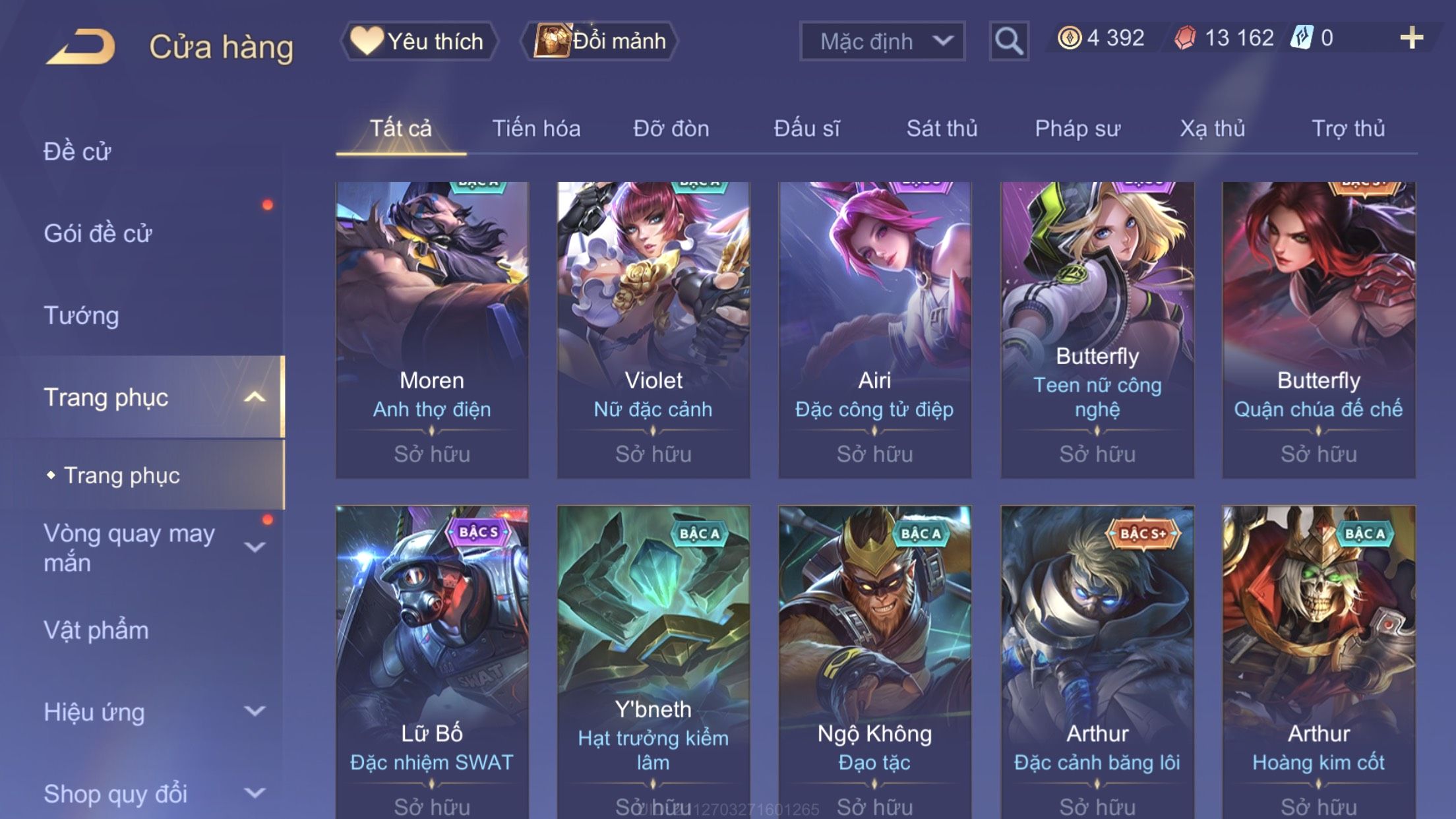Select the Tiến hóa tab
1456x819 pixels.
[536, 128]
